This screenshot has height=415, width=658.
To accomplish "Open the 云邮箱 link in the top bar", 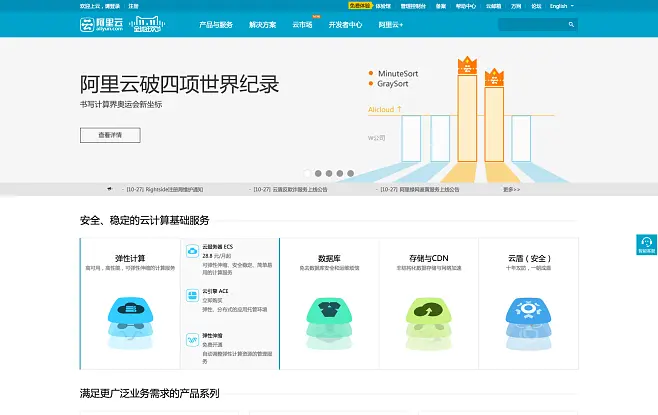I will pyautogui.click(x=494, y=6).
